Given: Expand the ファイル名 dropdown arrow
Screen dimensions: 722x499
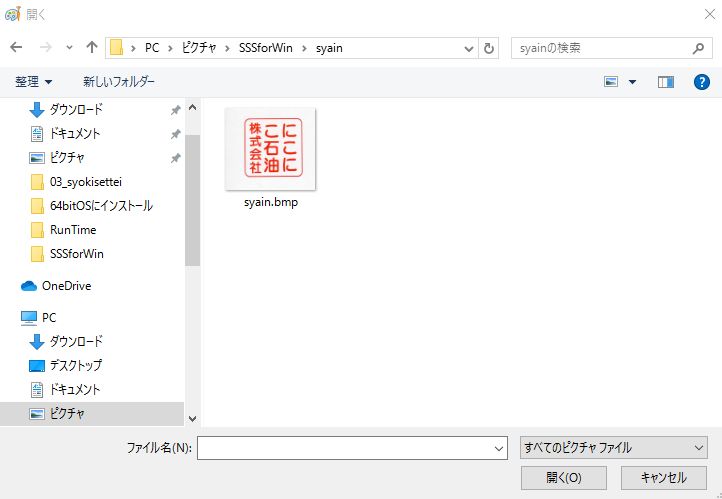Looking at the screenshot, I should (498, 448).
